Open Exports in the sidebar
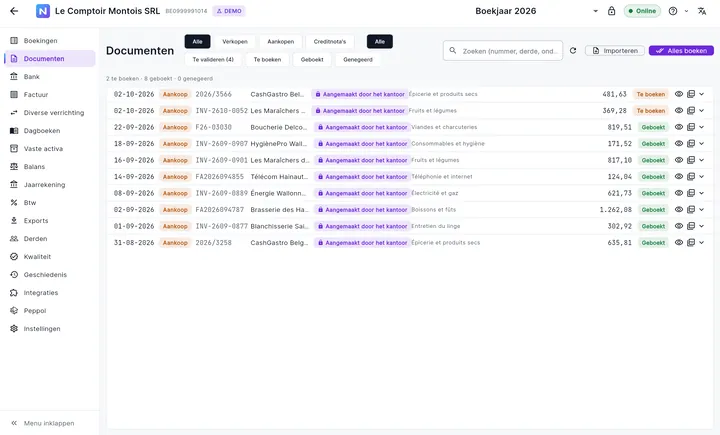This screenshot has height=435, width=720. coord(50,220)
